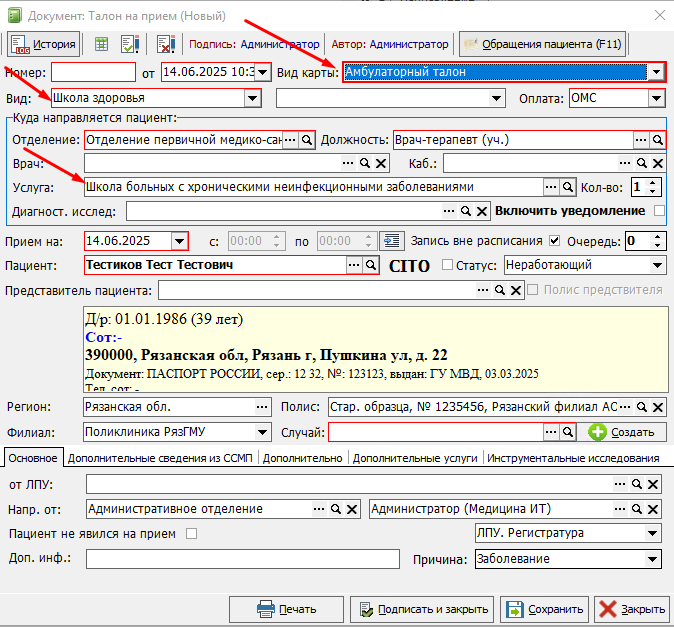Click search icon in от ЛПУ field

click(637, 484)
